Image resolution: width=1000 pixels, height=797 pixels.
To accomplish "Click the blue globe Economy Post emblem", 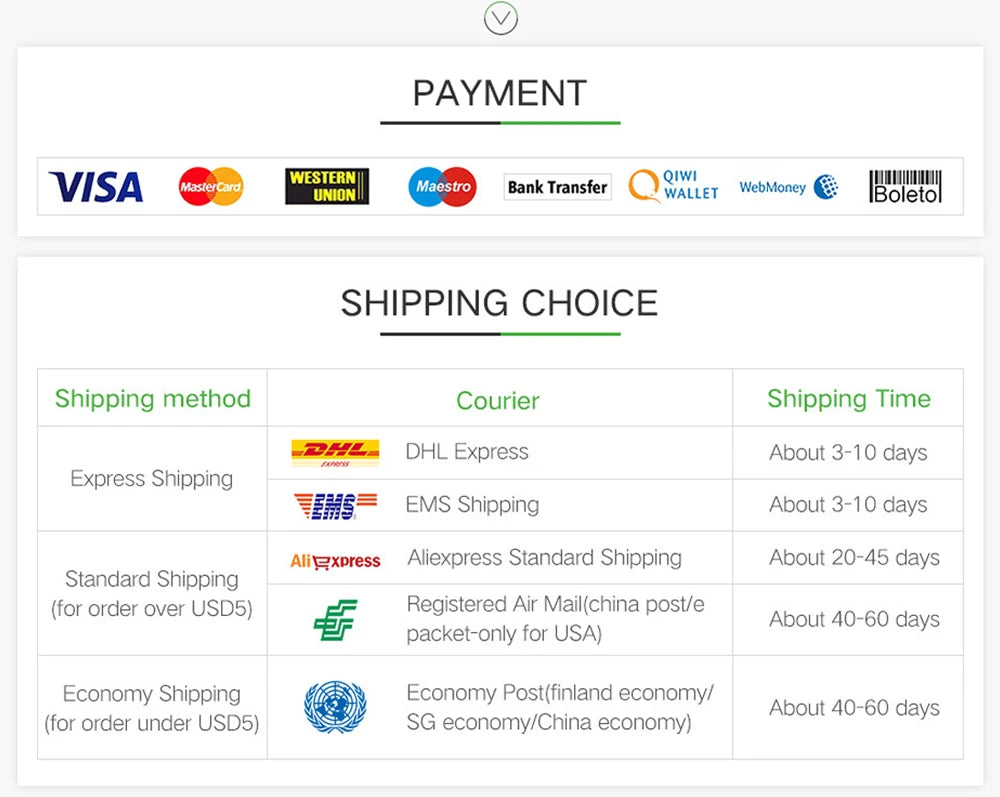I will coord(335,706).
